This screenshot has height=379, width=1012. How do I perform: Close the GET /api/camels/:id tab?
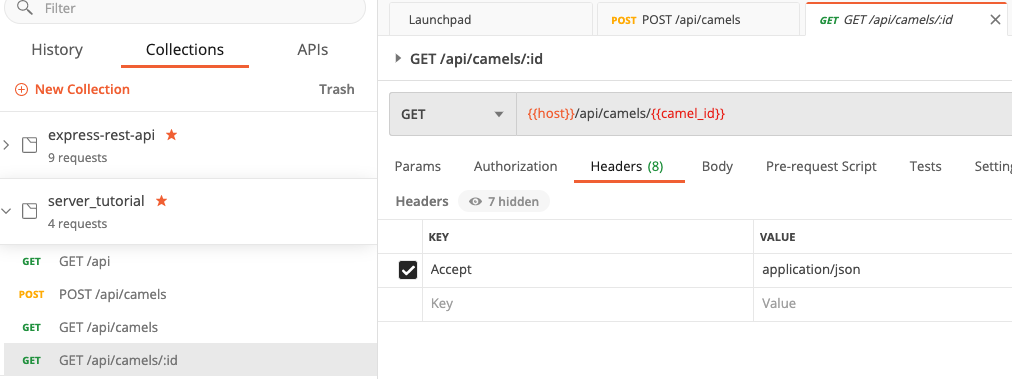coord(995,19)
